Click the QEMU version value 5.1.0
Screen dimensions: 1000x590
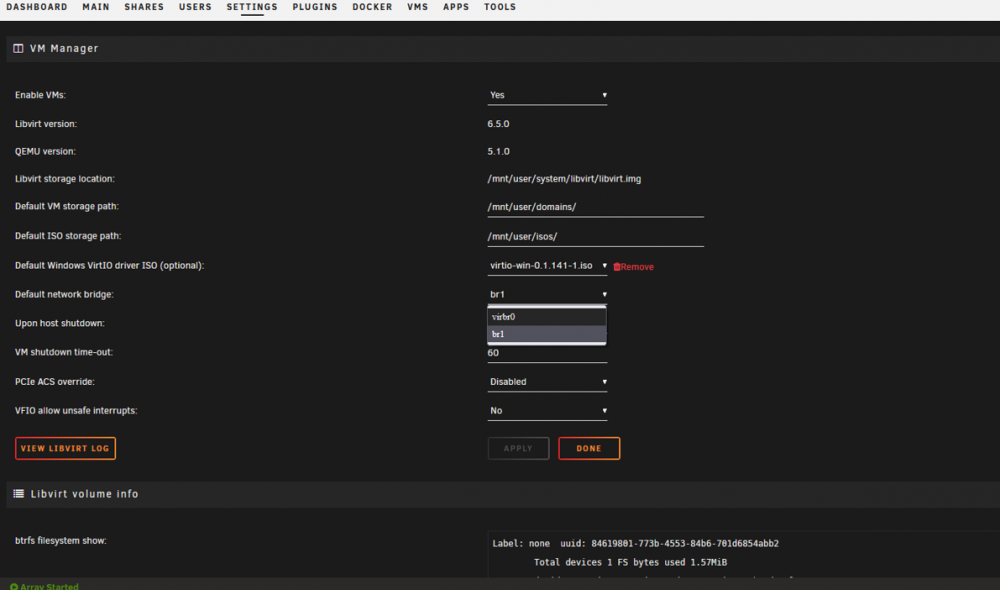(498, 151)
